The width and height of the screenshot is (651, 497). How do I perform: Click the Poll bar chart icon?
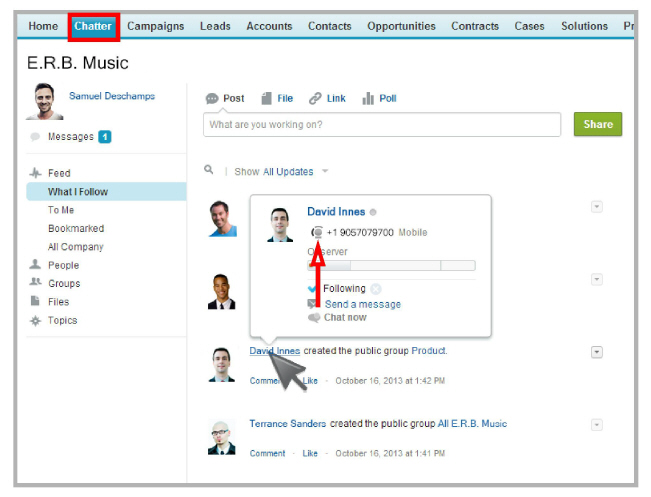(368, 98)
